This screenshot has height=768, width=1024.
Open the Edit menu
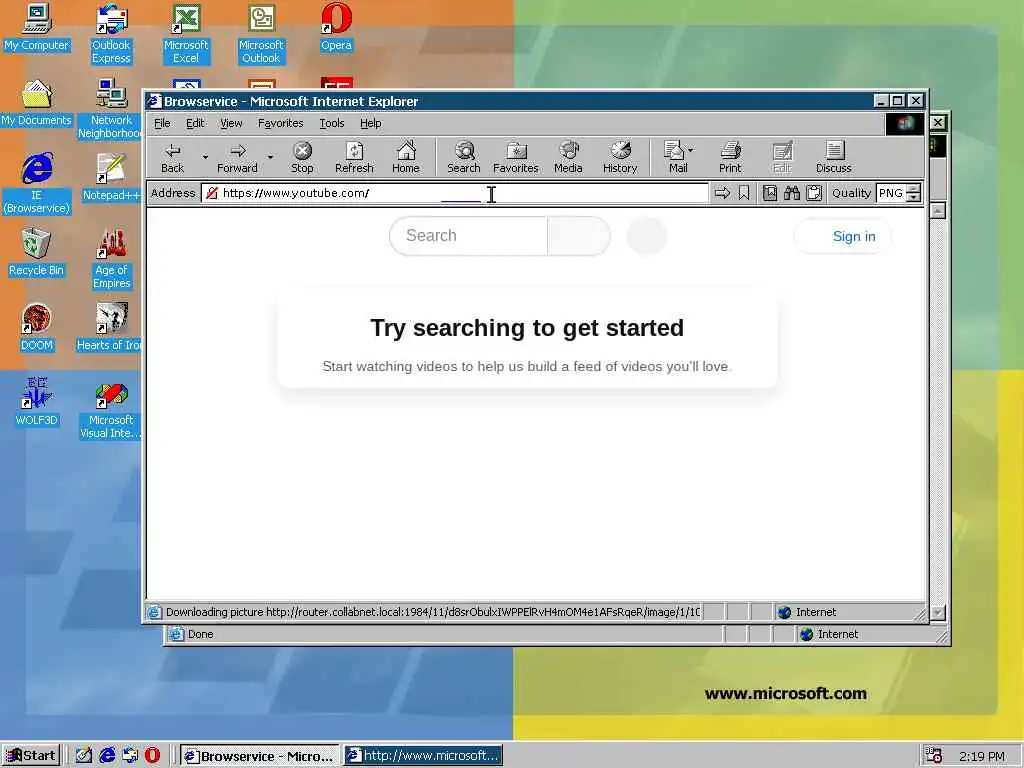pyautogui.click(x=195, y=123)
